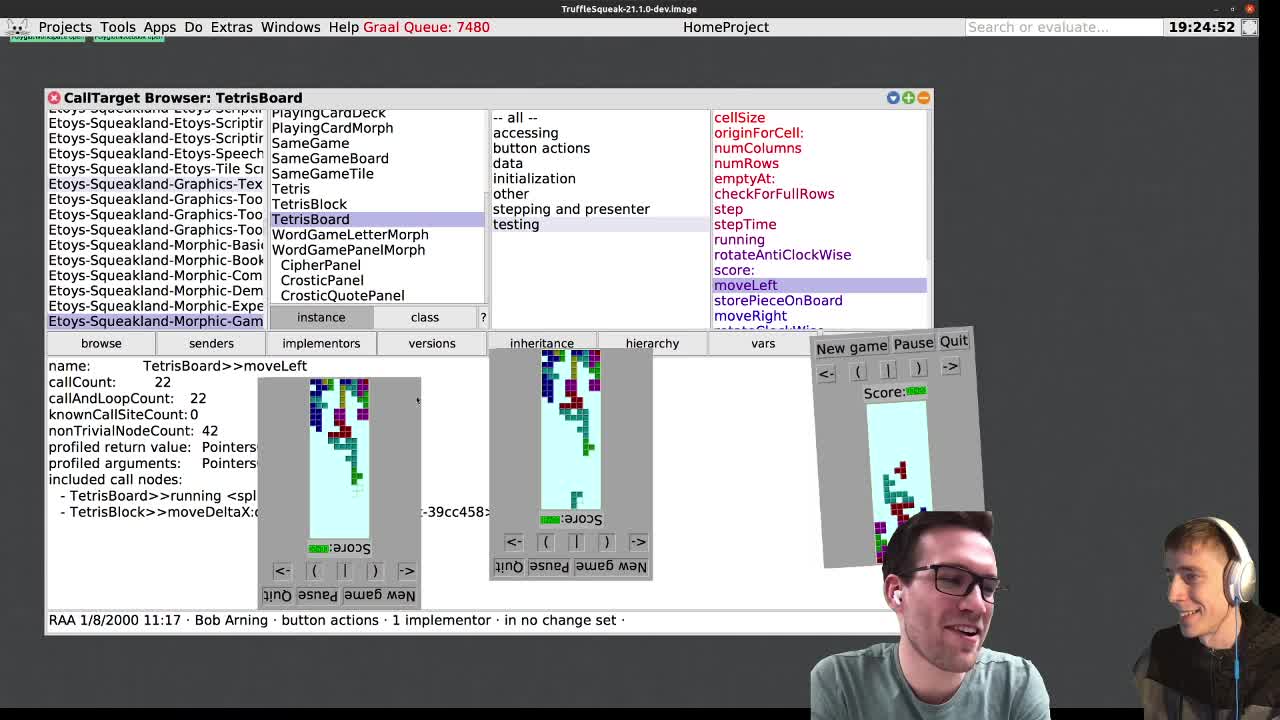Expand window with green plus icon
Screen dimensions: 1280x720
pyautogui.click(x=908, y=98)
